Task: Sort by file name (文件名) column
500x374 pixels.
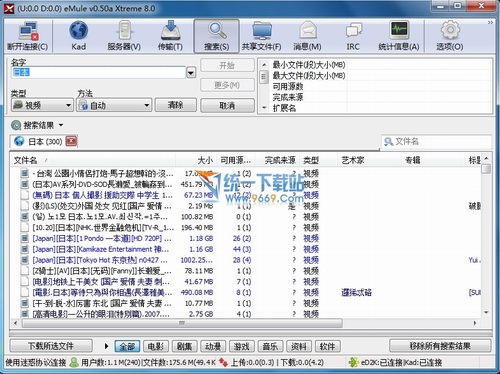Action: pyautogui.click(x=93, y=160)
